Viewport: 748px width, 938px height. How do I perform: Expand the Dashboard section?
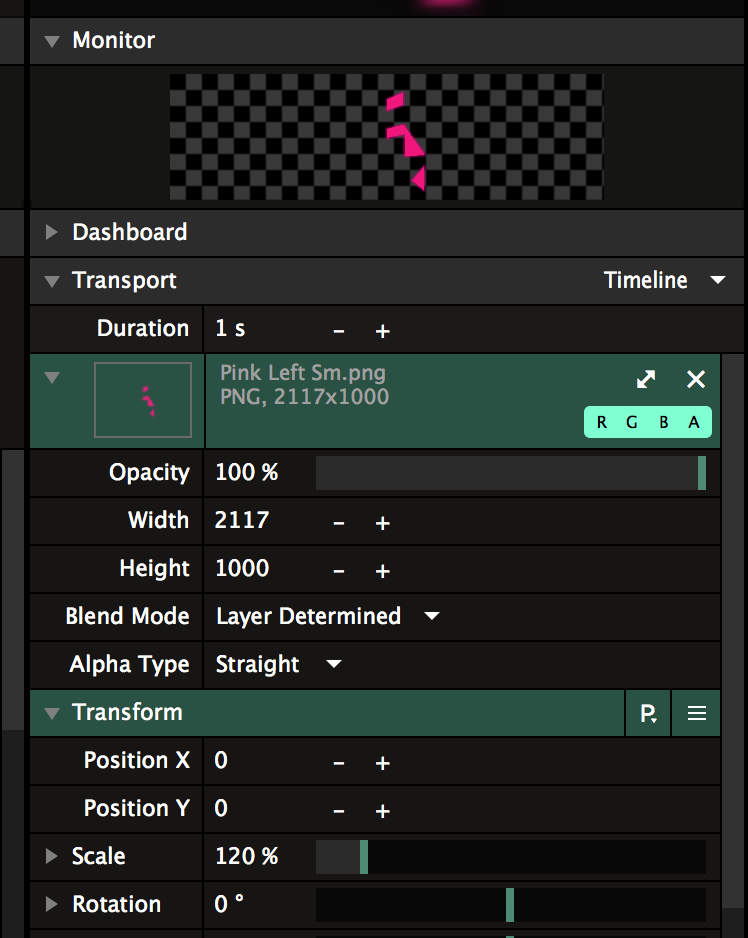tap(51, 233)
